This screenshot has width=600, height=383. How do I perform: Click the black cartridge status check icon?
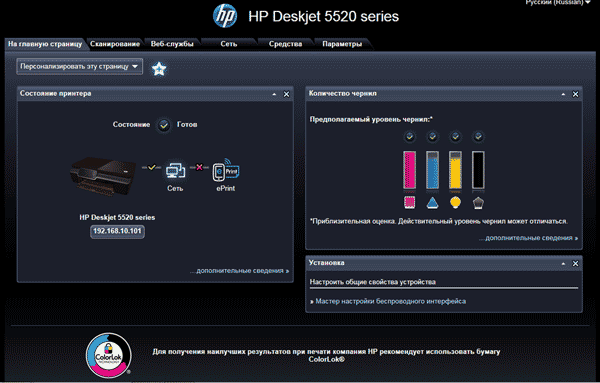point(478,136)
